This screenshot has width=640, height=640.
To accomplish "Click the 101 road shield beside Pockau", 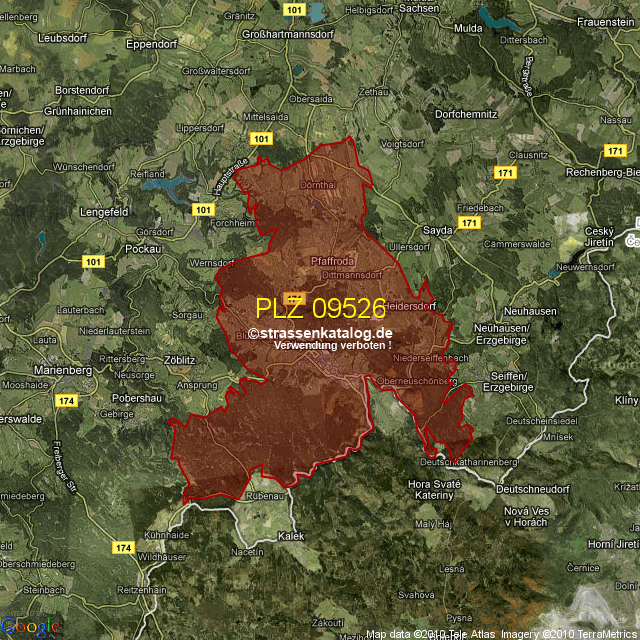I will 94,262.
